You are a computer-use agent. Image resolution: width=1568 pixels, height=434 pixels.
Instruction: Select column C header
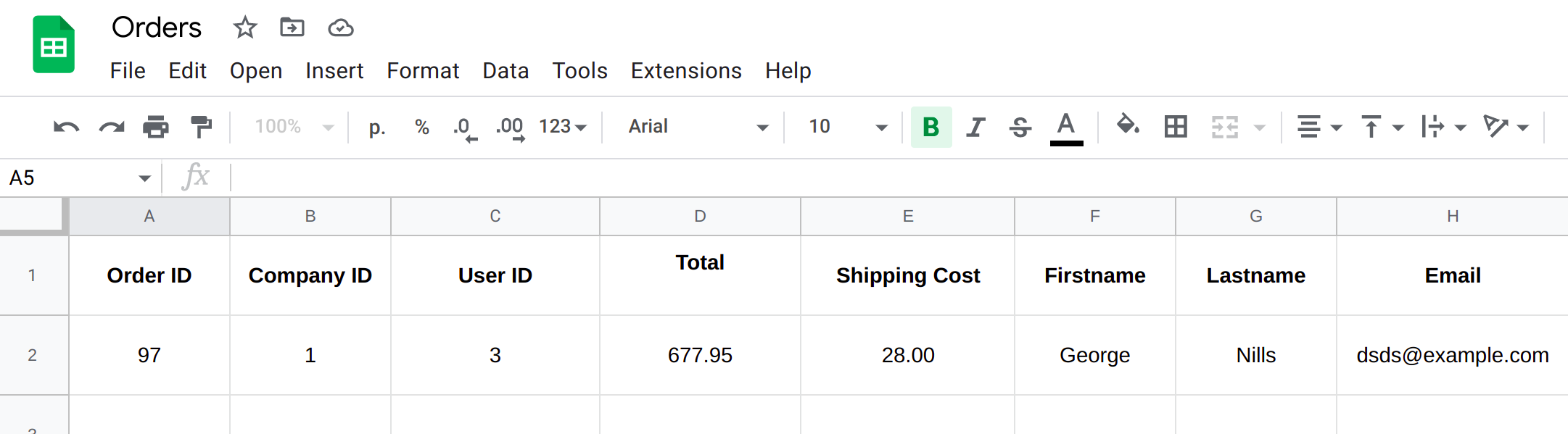495,217
